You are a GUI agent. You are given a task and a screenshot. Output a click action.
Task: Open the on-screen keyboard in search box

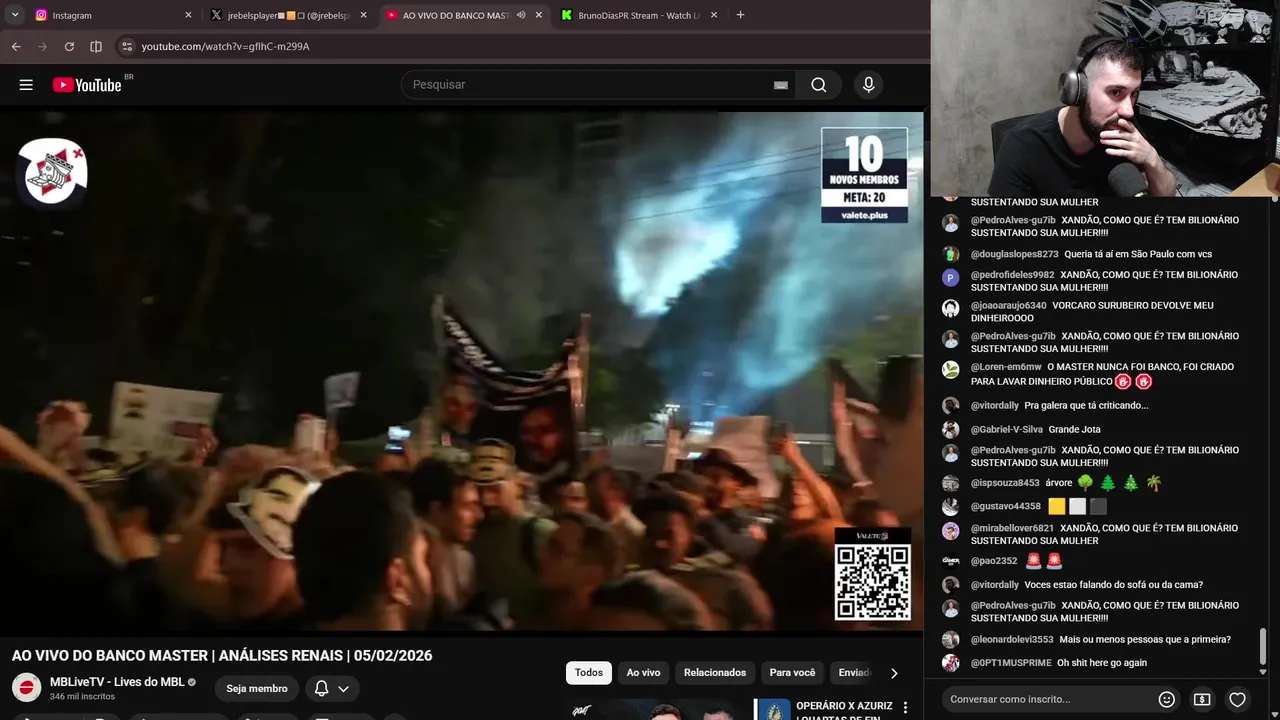tap(781, 85)
